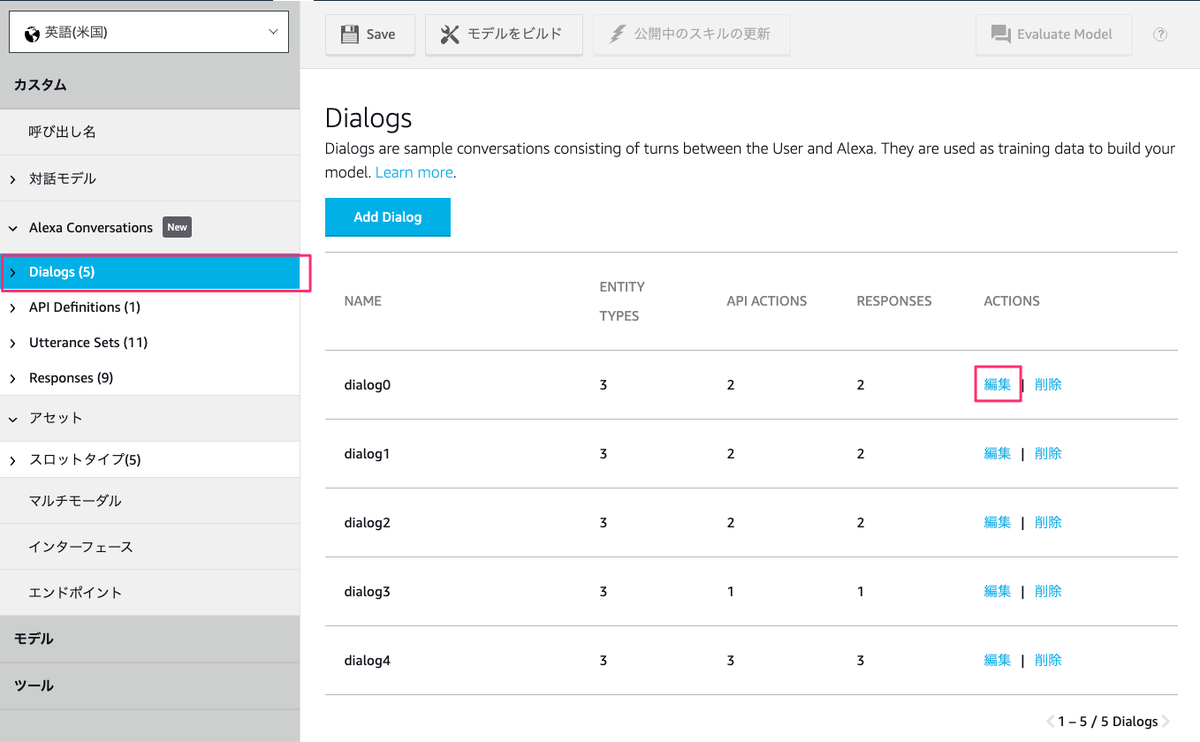
Task: Expand the 対話モデル section
Action: coord(14,180)
